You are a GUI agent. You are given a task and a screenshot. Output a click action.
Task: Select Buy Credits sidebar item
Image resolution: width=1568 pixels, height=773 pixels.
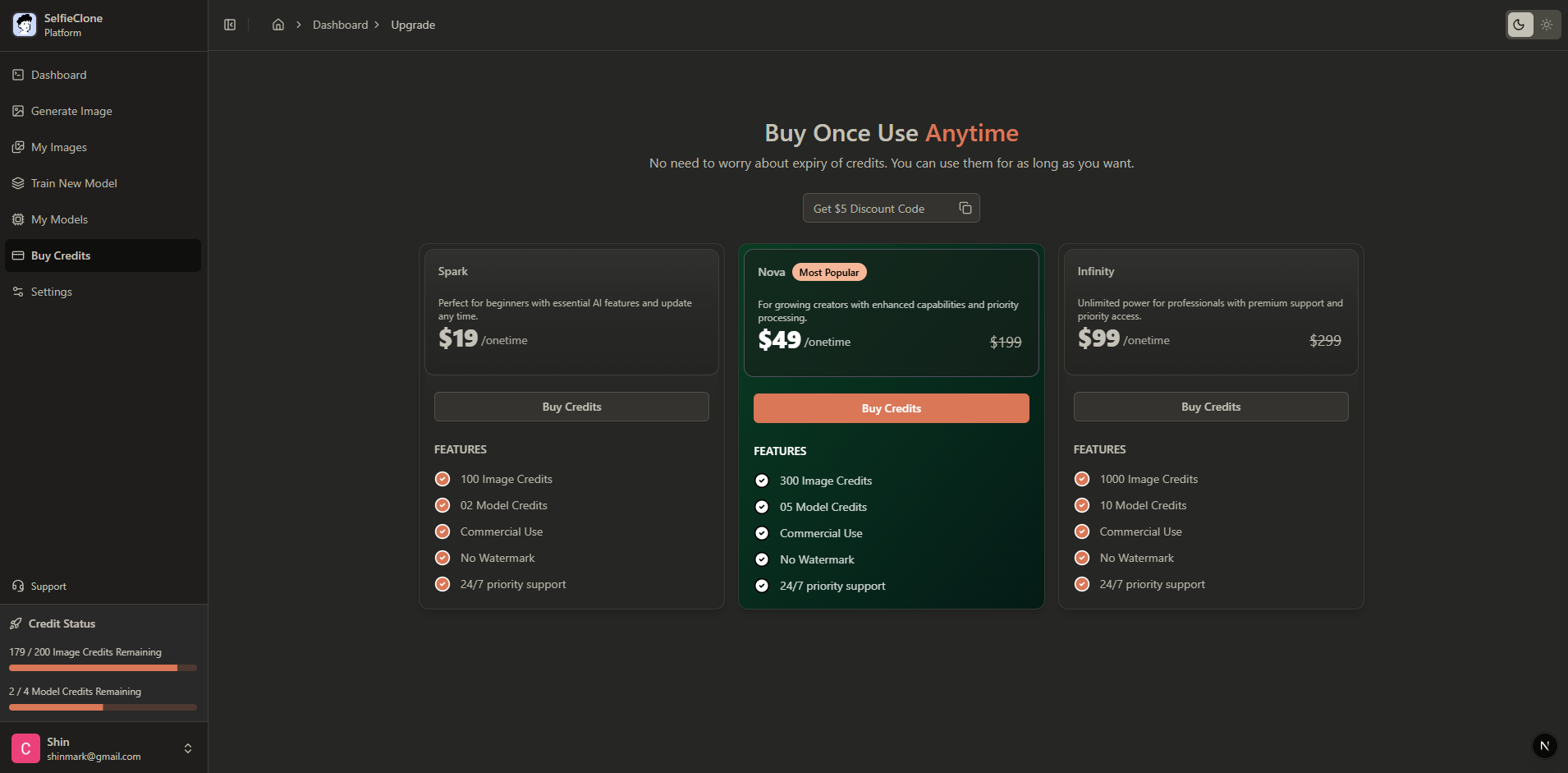103,255
